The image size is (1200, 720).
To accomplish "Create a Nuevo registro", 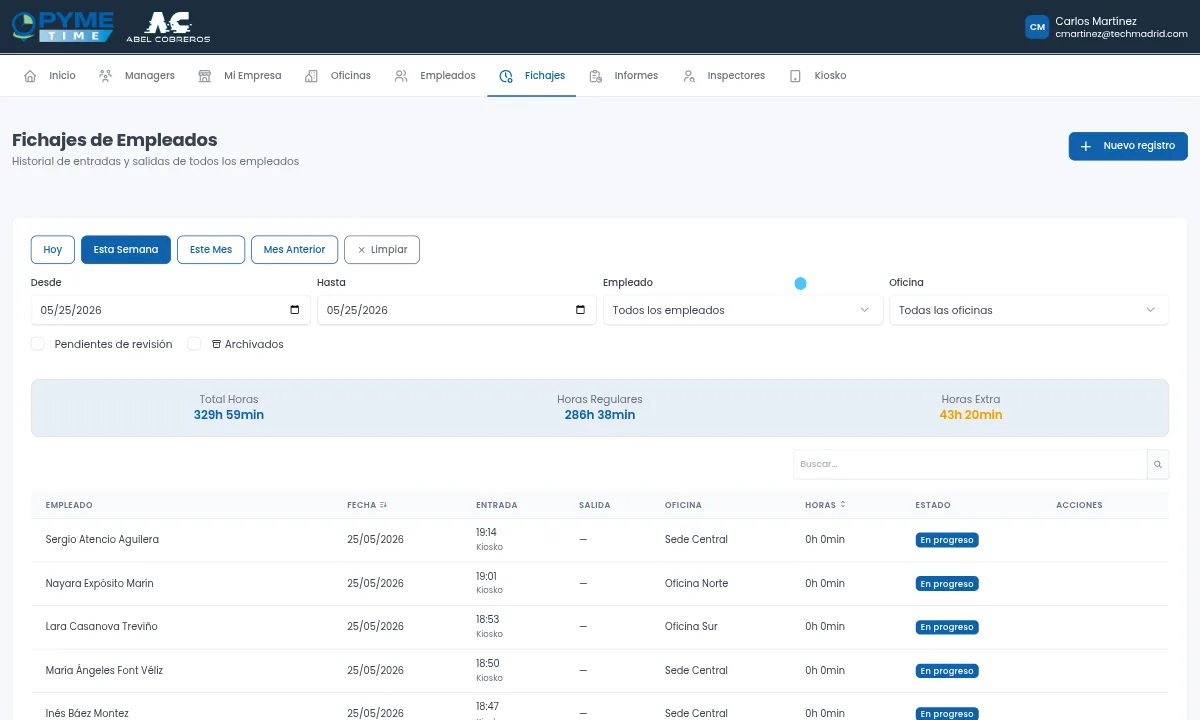I will coord(1128,146).
